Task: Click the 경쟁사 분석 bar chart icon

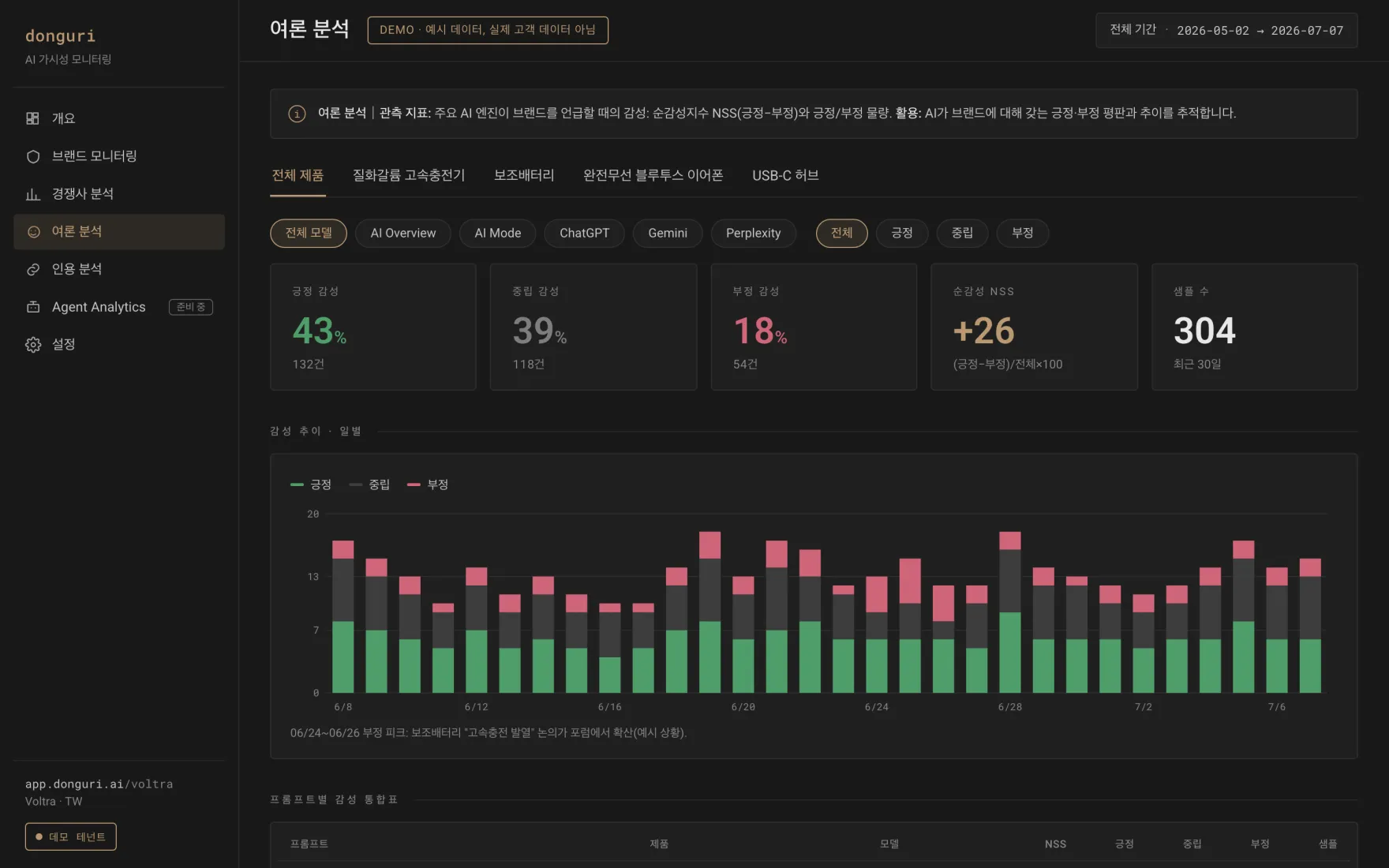Action: (32, 194)
